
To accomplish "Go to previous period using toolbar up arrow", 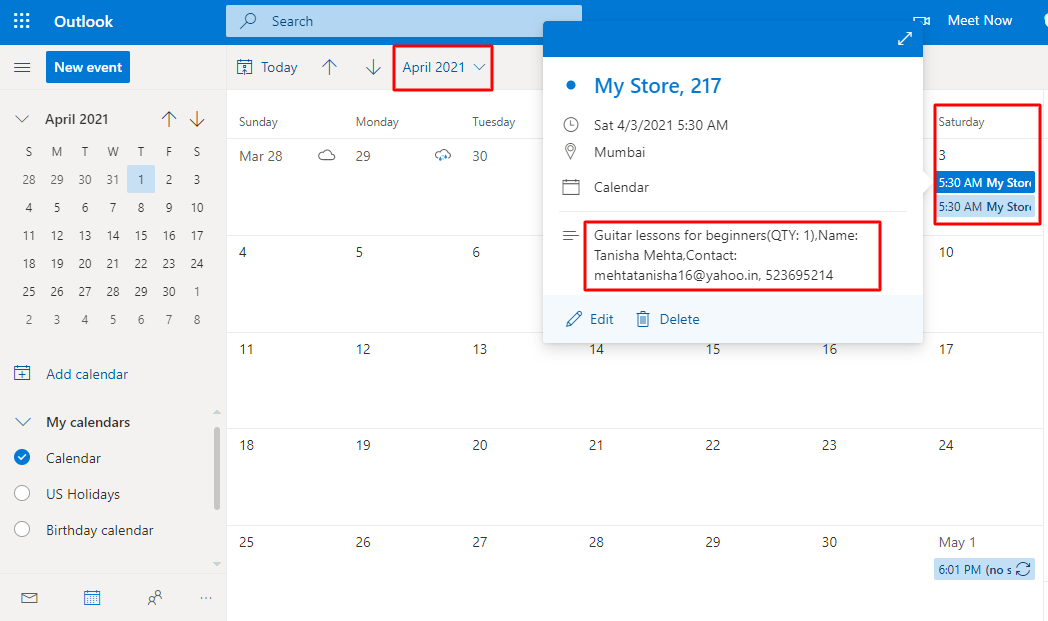I will [329, 67].
